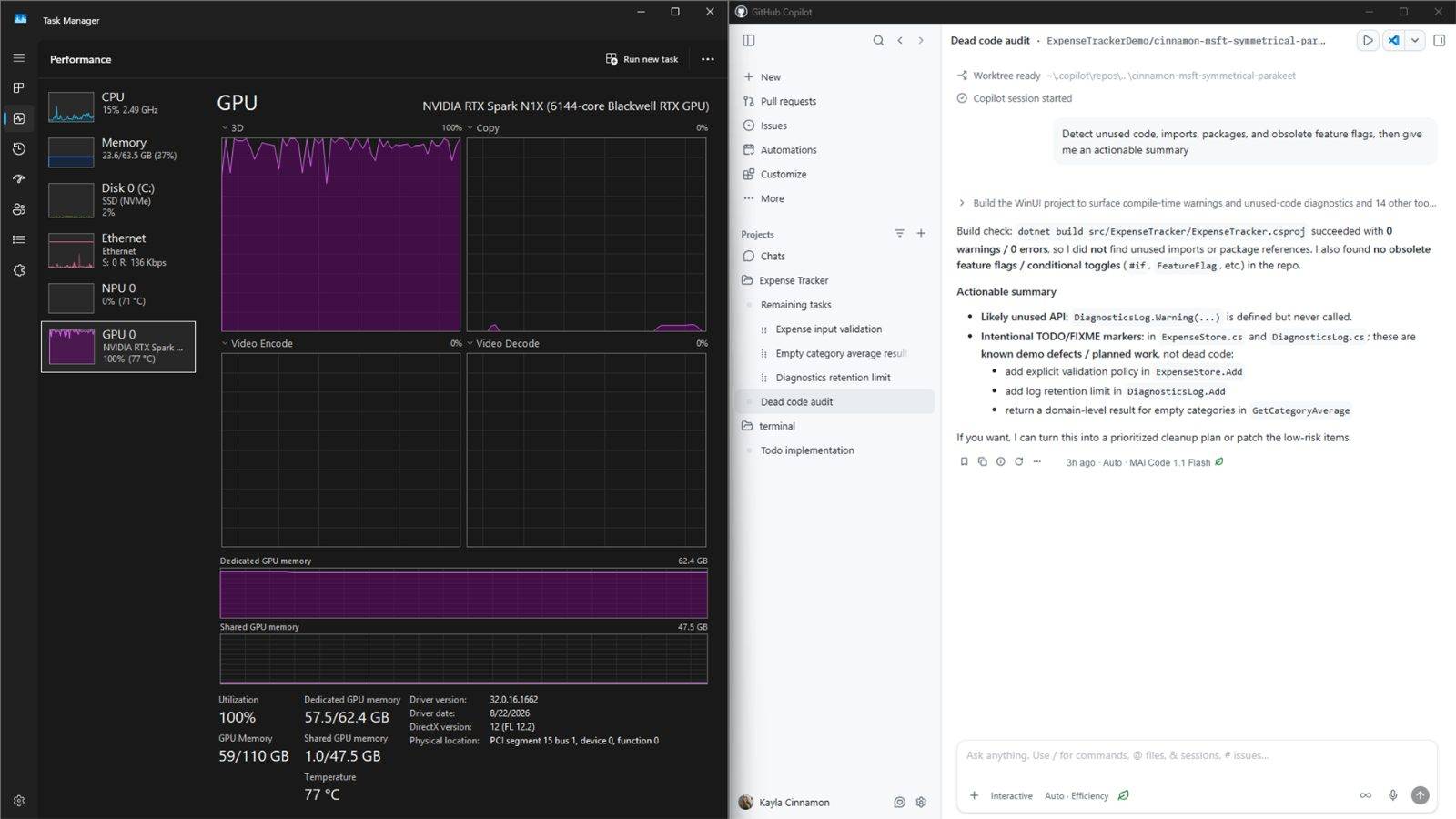Focus the Ask anything input field

pyautogui.click(x=1197, y=755)
